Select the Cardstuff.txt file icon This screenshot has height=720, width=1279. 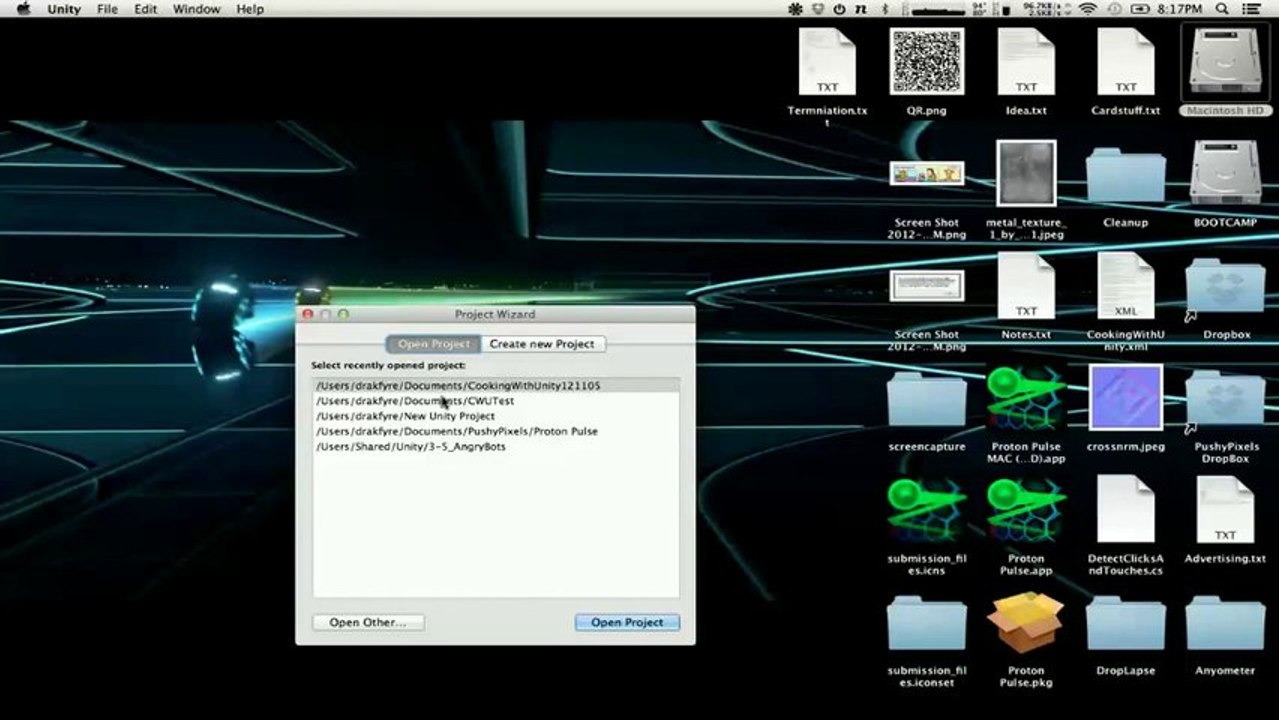1126,62
